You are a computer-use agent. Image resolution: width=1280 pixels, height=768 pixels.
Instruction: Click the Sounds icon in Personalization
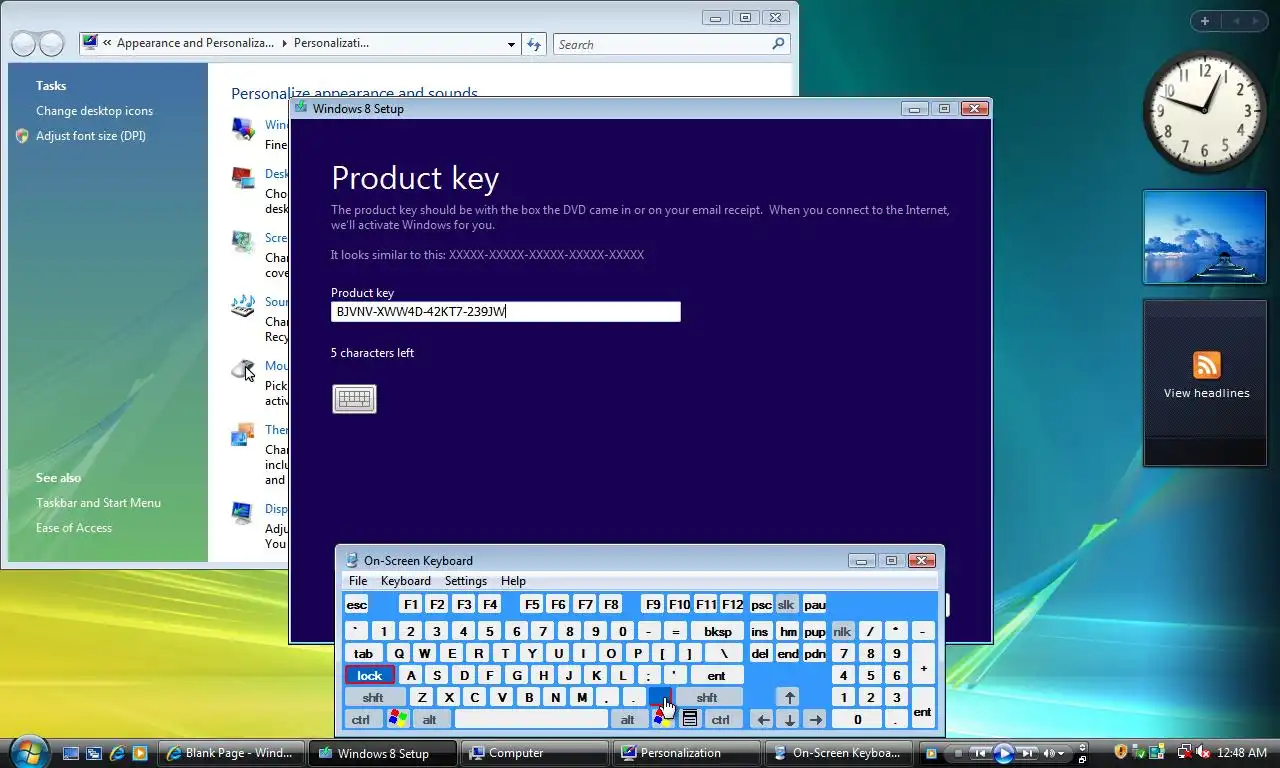pyautogui.click(x=243, y=306)
